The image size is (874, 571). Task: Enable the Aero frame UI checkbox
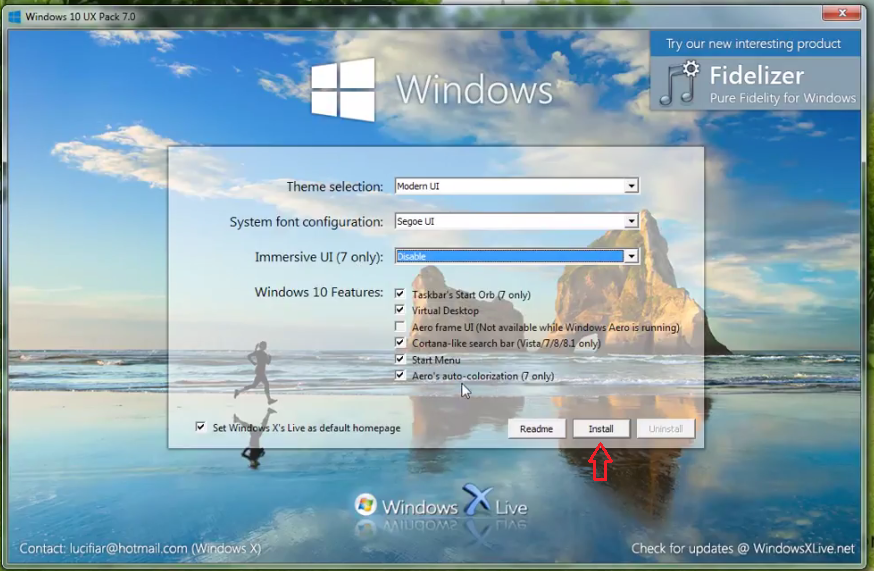(x=400, y=327)
